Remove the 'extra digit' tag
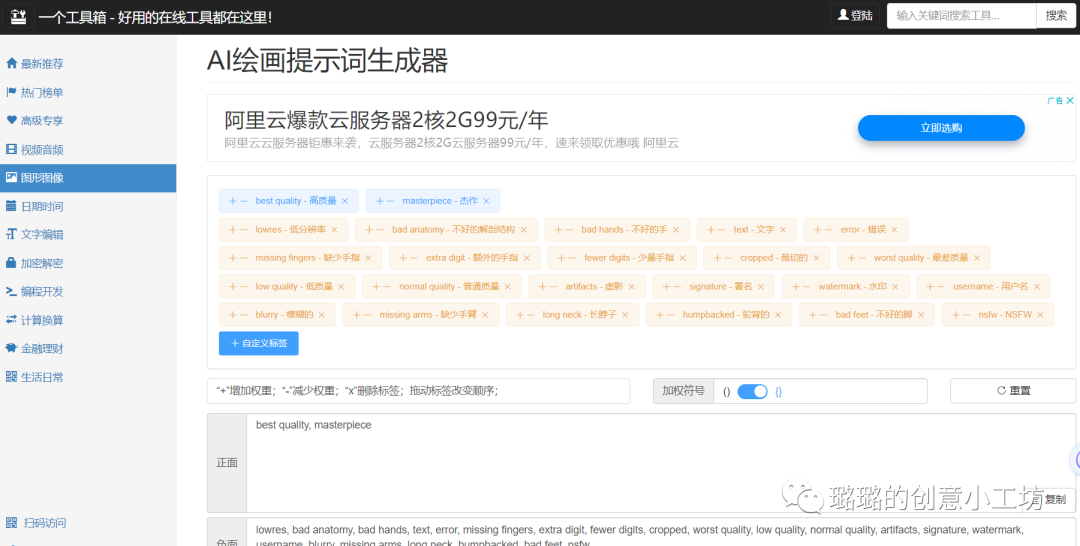The image size is (1080, 546). click(527, 258)
